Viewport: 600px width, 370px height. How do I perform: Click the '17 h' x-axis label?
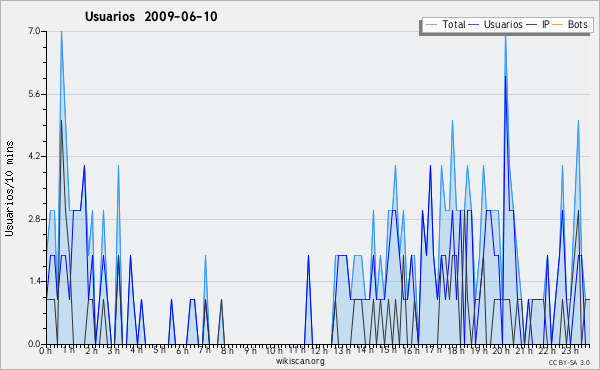[433, 350]
